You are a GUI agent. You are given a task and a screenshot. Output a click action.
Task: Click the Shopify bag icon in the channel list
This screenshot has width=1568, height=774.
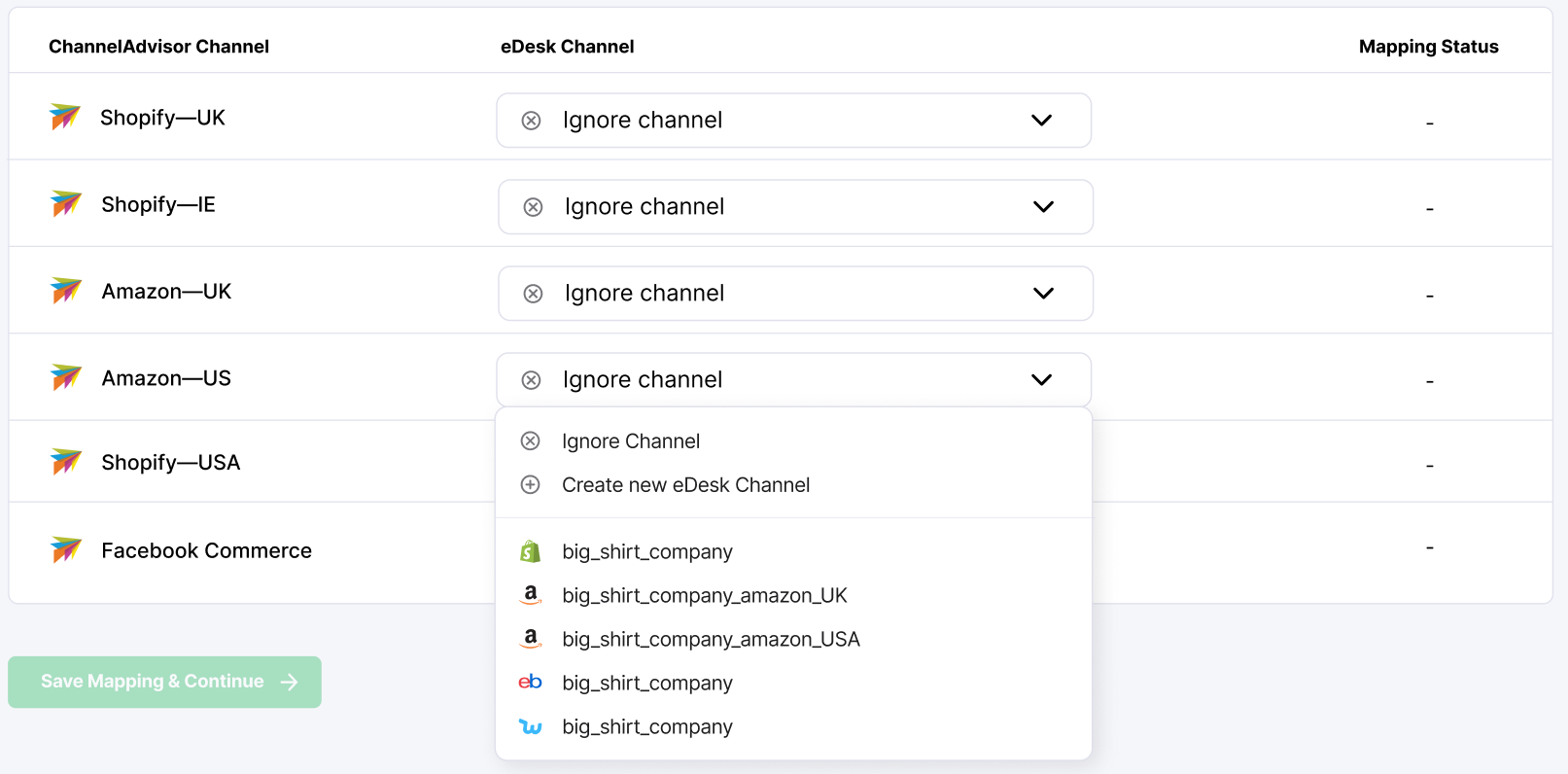530,551
